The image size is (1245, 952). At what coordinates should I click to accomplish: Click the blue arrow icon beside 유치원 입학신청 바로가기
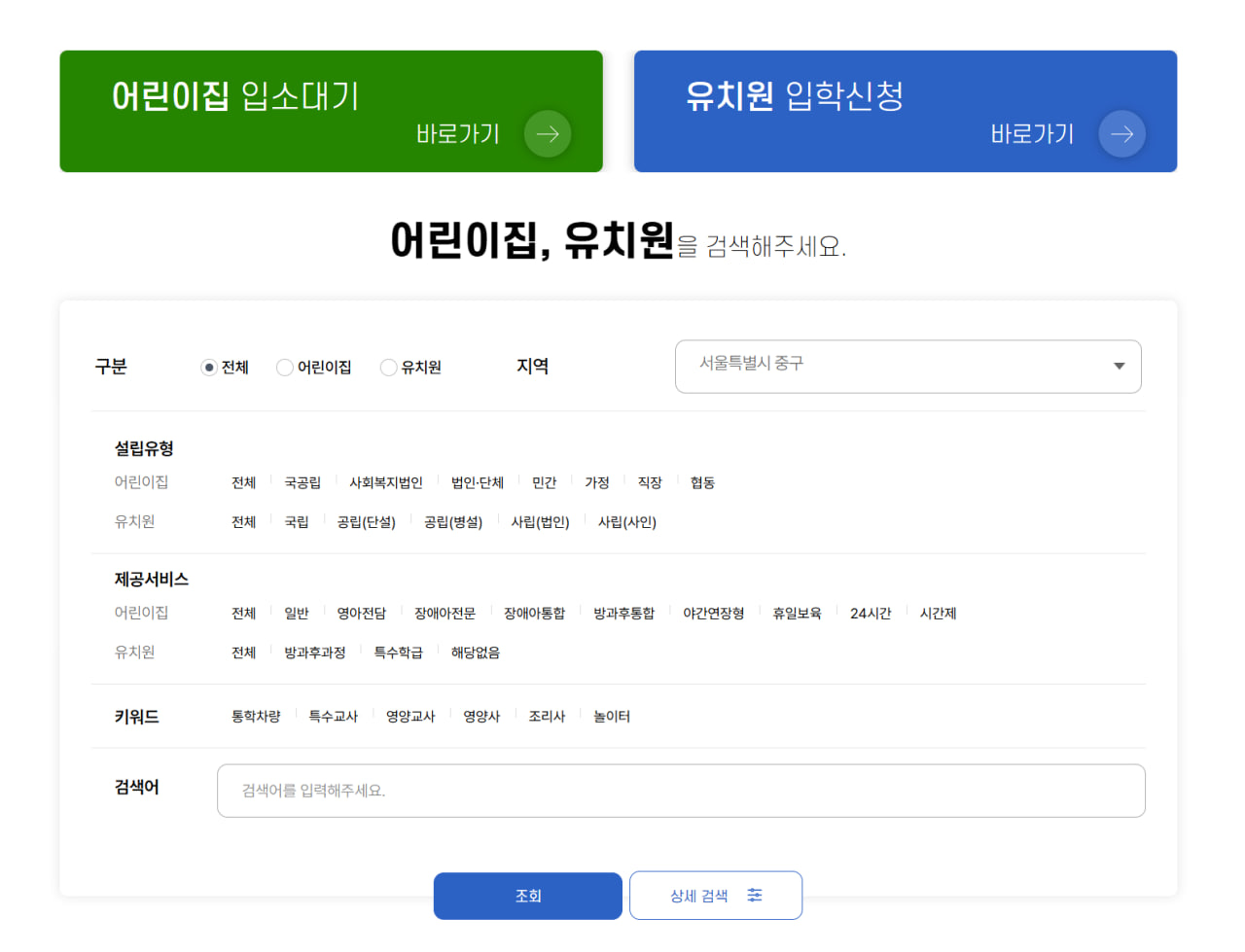coord(1121,134)
